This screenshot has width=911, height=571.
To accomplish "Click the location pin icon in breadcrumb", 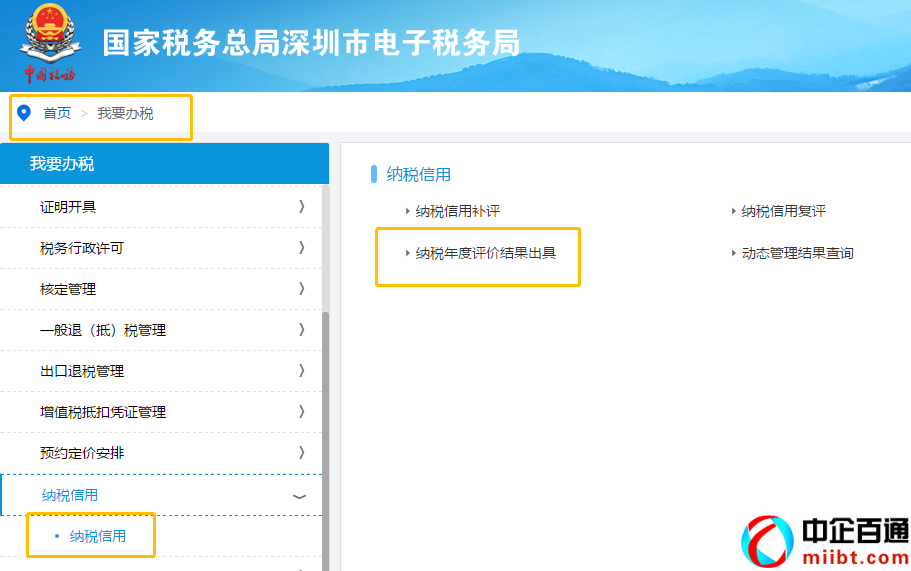I will tap(24, 113).
